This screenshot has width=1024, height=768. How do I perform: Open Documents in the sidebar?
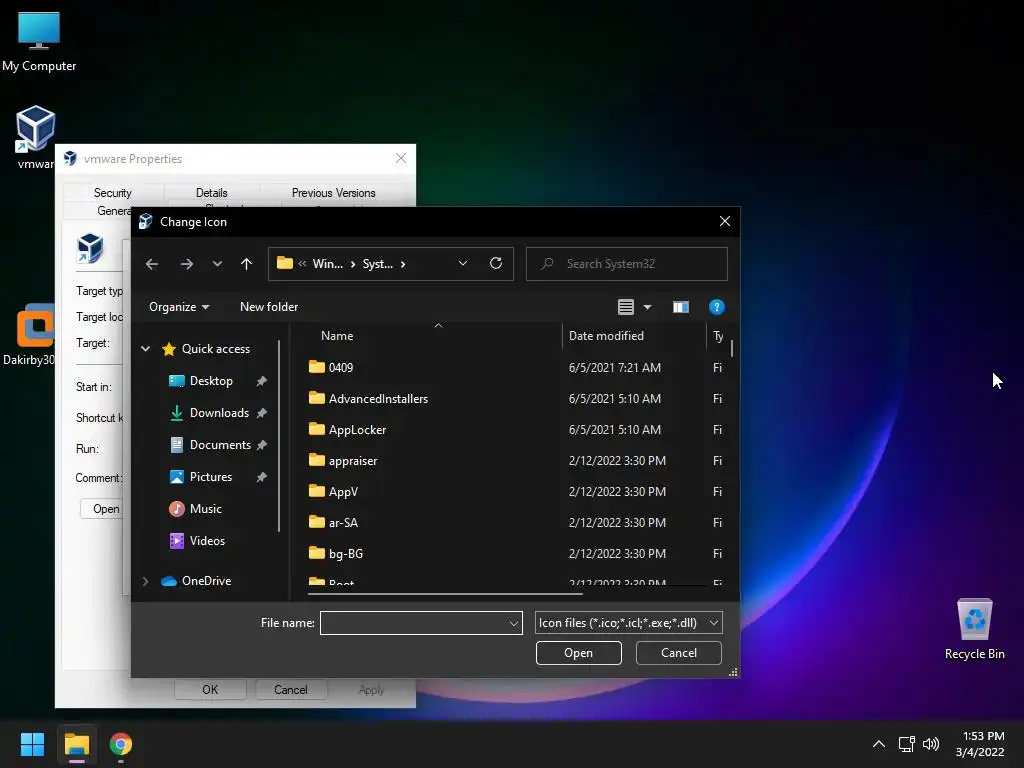tap(220, 445)
